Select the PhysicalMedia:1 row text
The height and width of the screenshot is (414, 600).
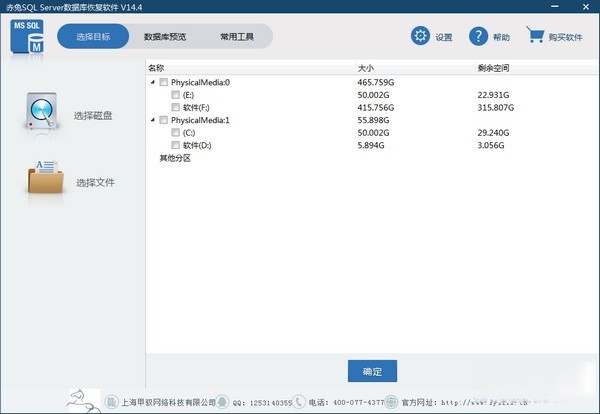[200, 120]
